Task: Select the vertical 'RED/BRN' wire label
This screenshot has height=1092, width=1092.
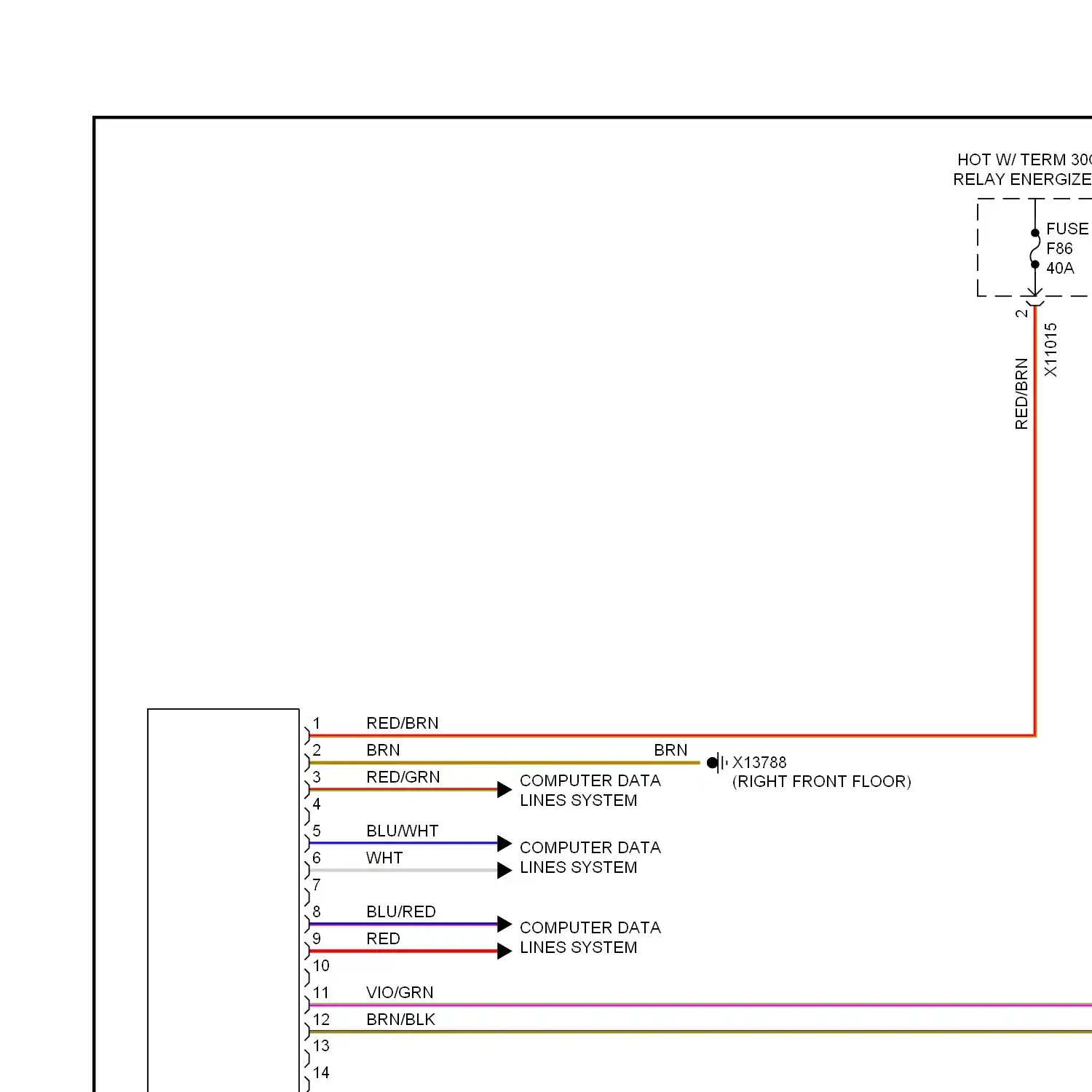Action: tap(1021, 394)
